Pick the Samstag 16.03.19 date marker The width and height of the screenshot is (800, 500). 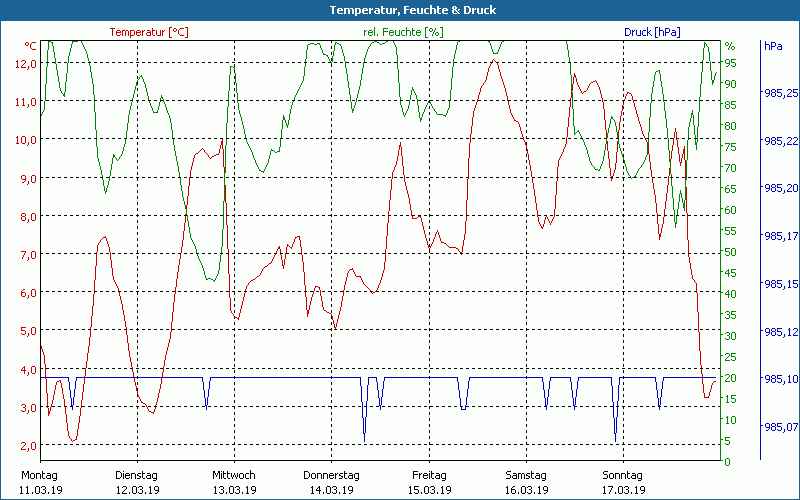526,482
